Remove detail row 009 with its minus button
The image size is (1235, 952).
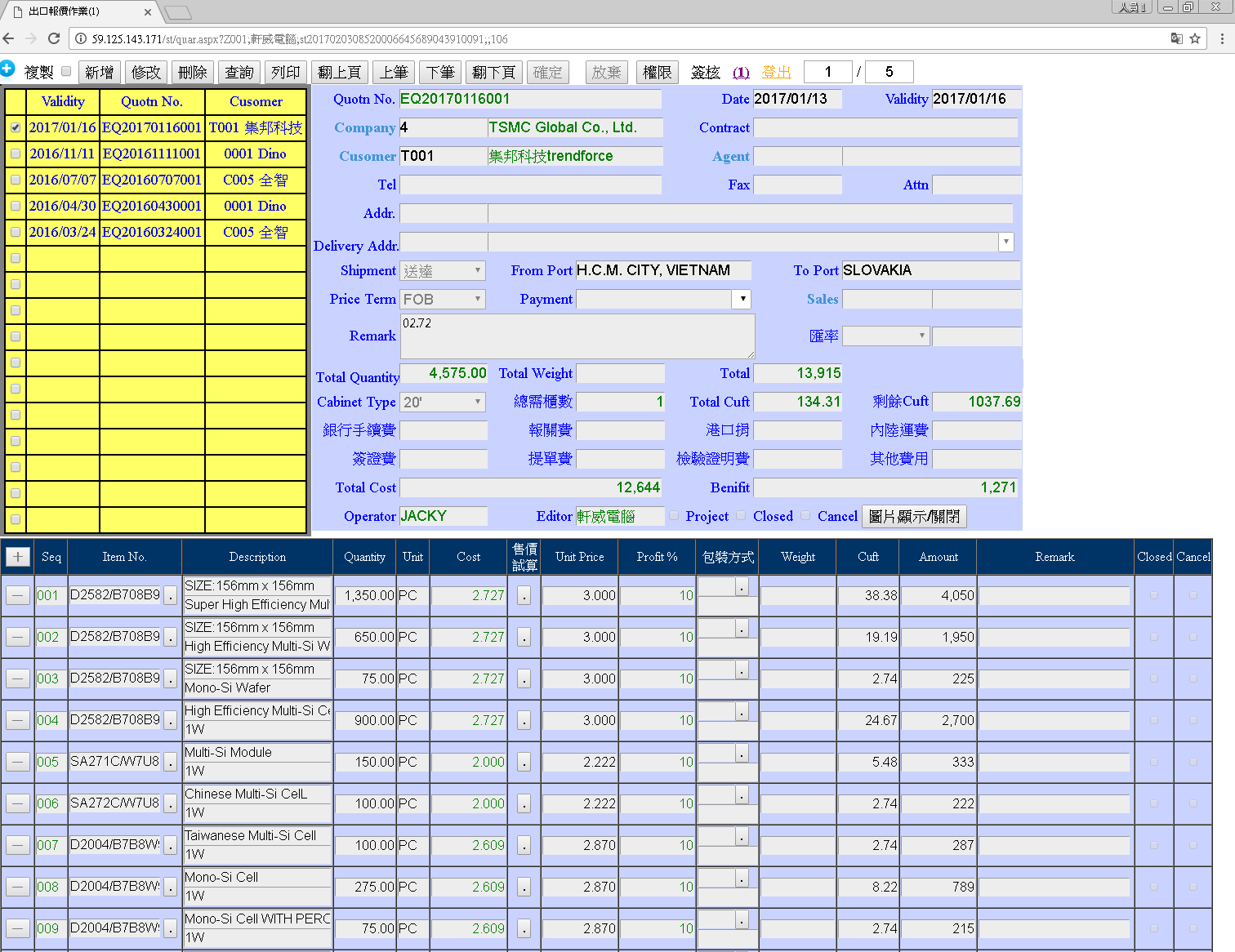[x=18, y=928]
